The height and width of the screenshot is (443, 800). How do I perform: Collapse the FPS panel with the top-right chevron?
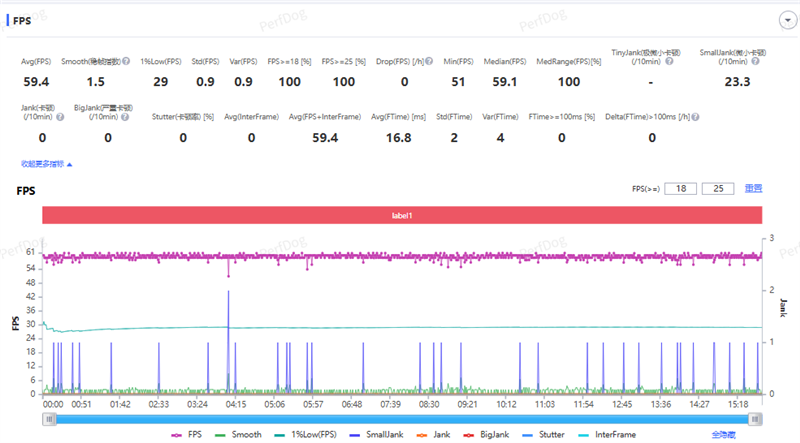(786, 19)
